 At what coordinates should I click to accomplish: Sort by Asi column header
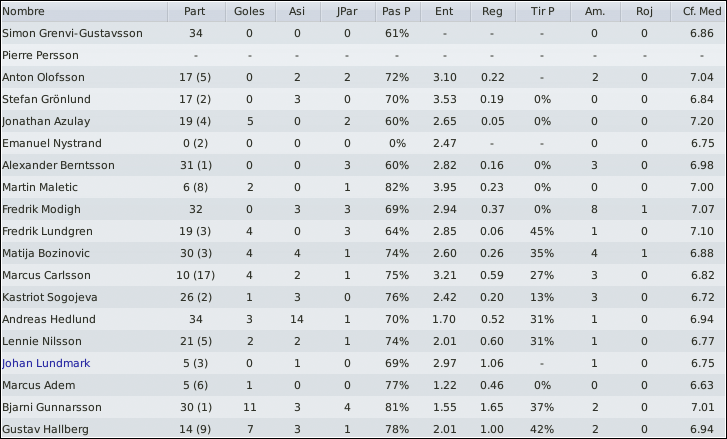(298, 11)
